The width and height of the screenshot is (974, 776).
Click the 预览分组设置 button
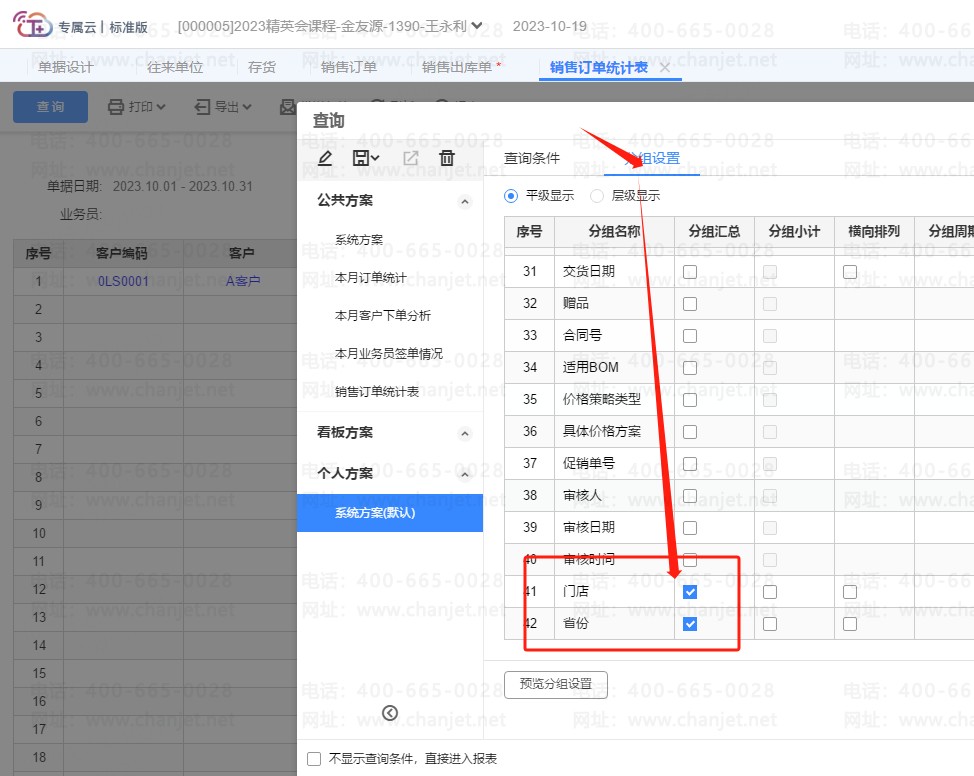pyautogui.click(x=556, y=684)
